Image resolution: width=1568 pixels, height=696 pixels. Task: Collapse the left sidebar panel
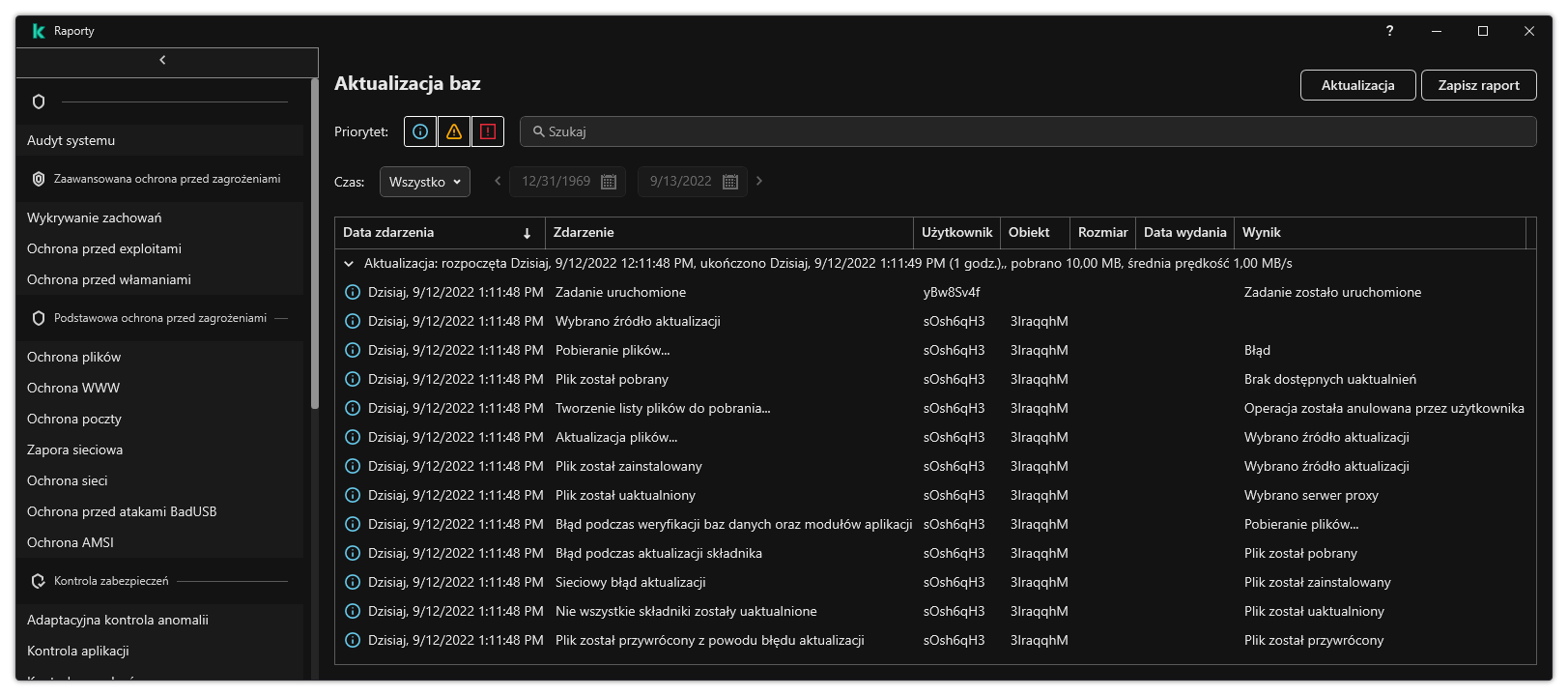(162, 60)
